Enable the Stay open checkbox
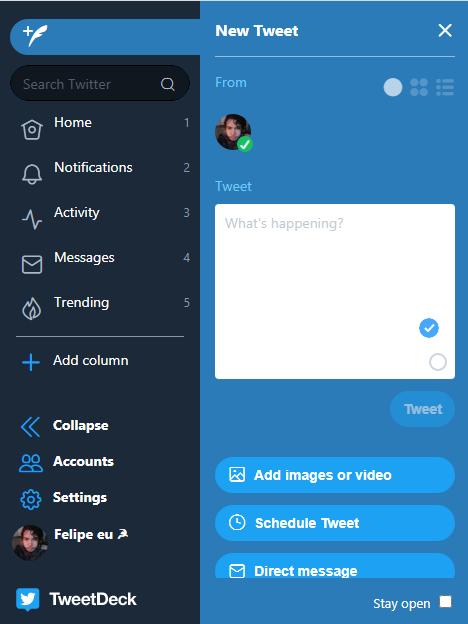 (x=445, y=602)
